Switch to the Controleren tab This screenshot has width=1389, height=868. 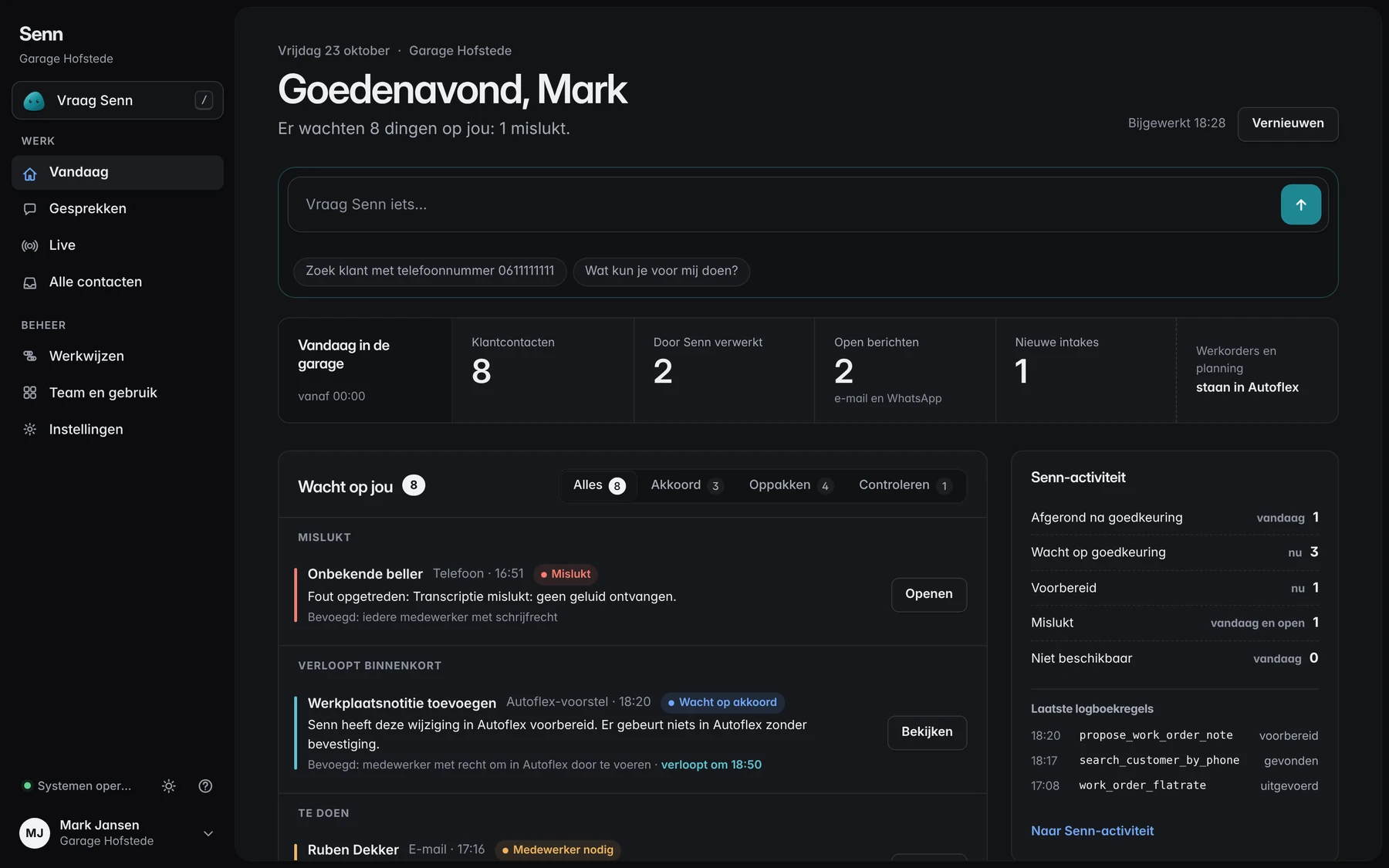tap(904, 485)
